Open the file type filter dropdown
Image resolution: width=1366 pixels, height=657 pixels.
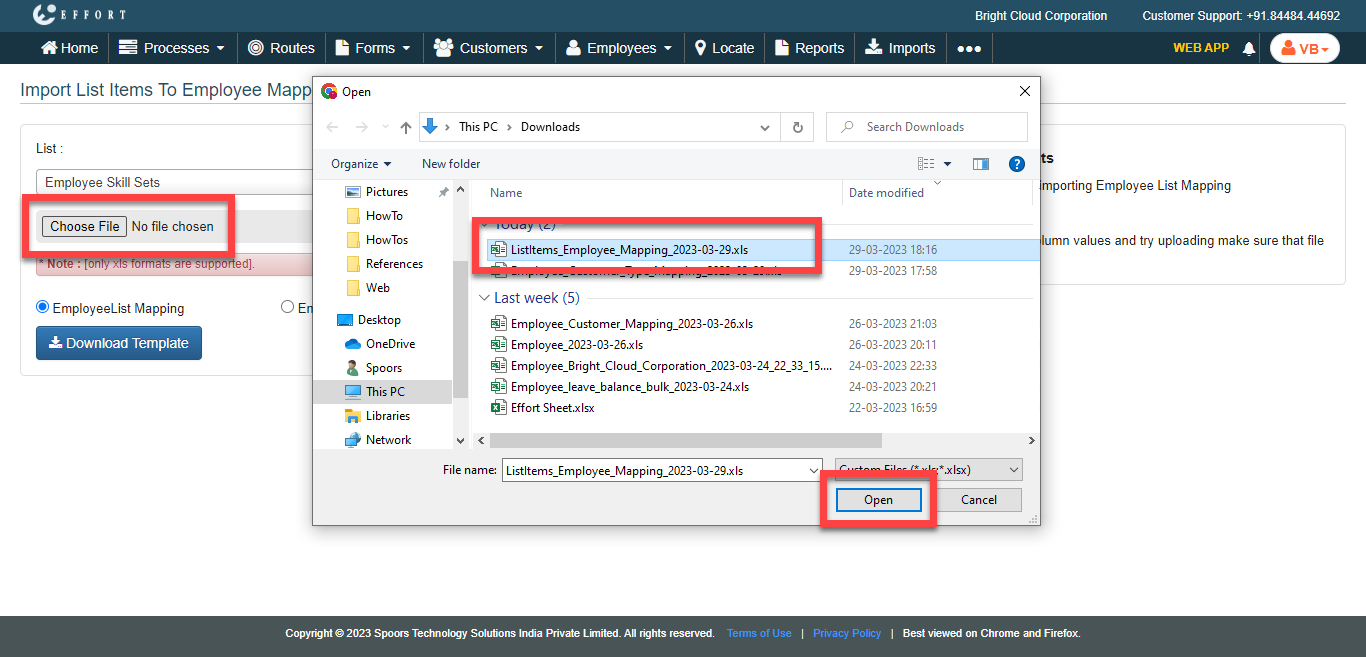(x=928, y=470)
